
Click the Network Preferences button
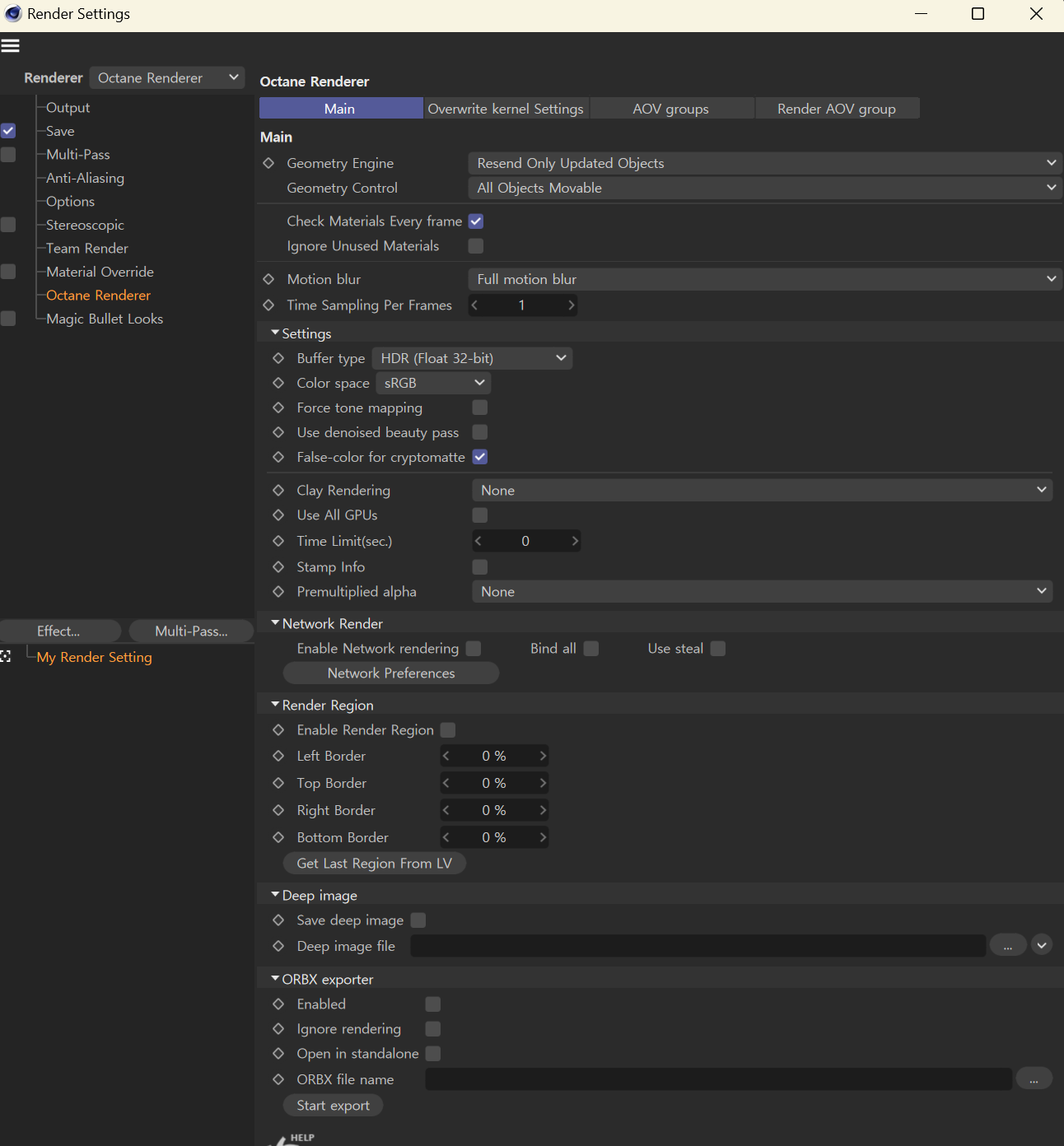point(391,673)
